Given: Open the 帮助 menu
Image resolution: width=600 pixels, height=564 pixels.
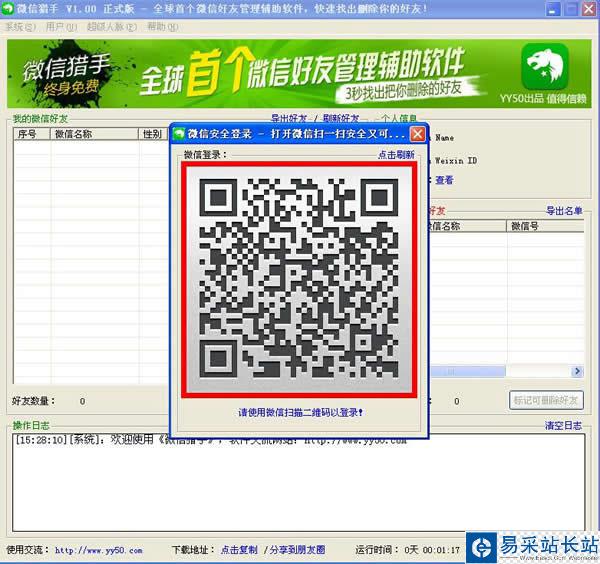Looking at the screenshot, I should point(163,27).
